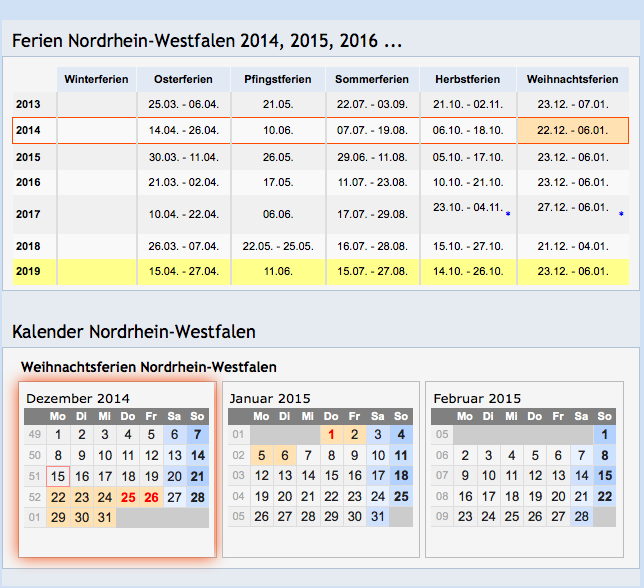
Task: Select the Pfingstferien column header
Action: pyautogui.click(x=278, y=79)
